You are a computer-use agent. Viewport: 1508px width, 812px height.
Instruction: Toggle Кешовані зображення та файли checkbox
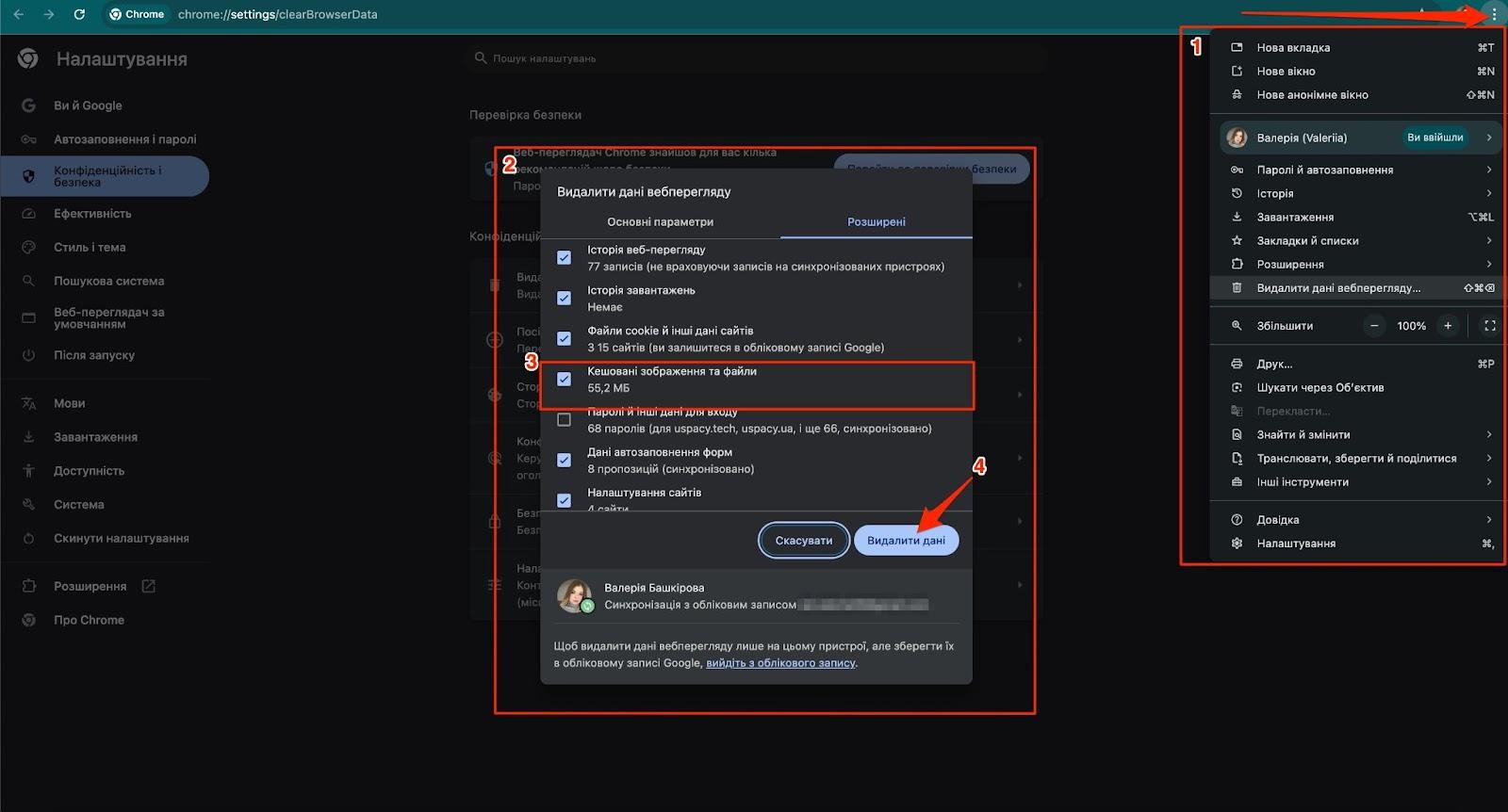coord(564,380)
